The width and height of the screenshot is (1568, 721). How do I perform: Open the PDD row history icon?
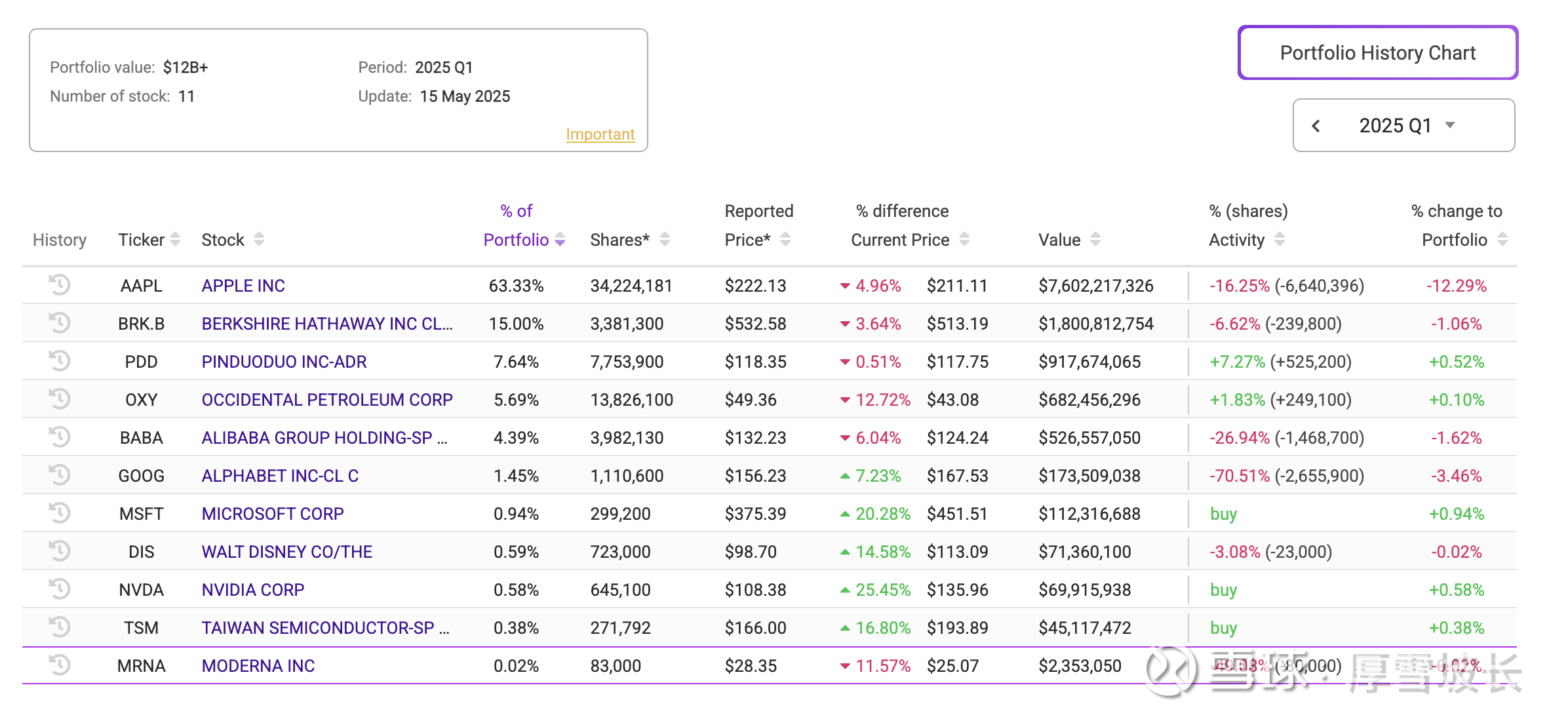[59, 360]
